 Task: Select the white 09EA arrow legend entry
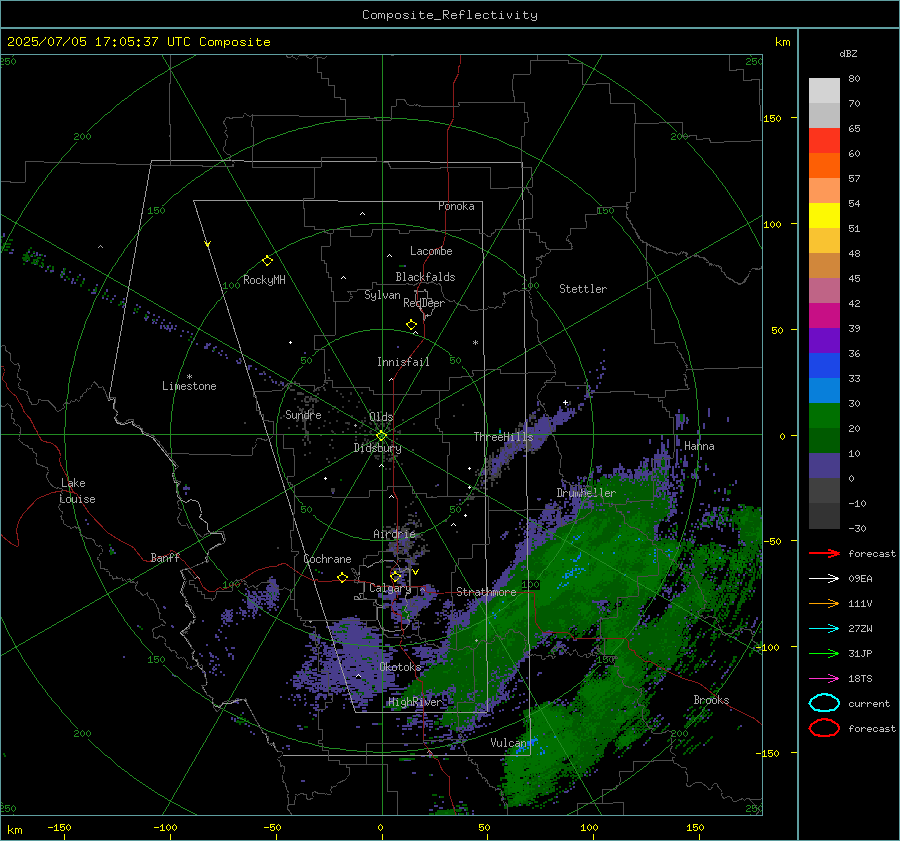pos(824,579)
